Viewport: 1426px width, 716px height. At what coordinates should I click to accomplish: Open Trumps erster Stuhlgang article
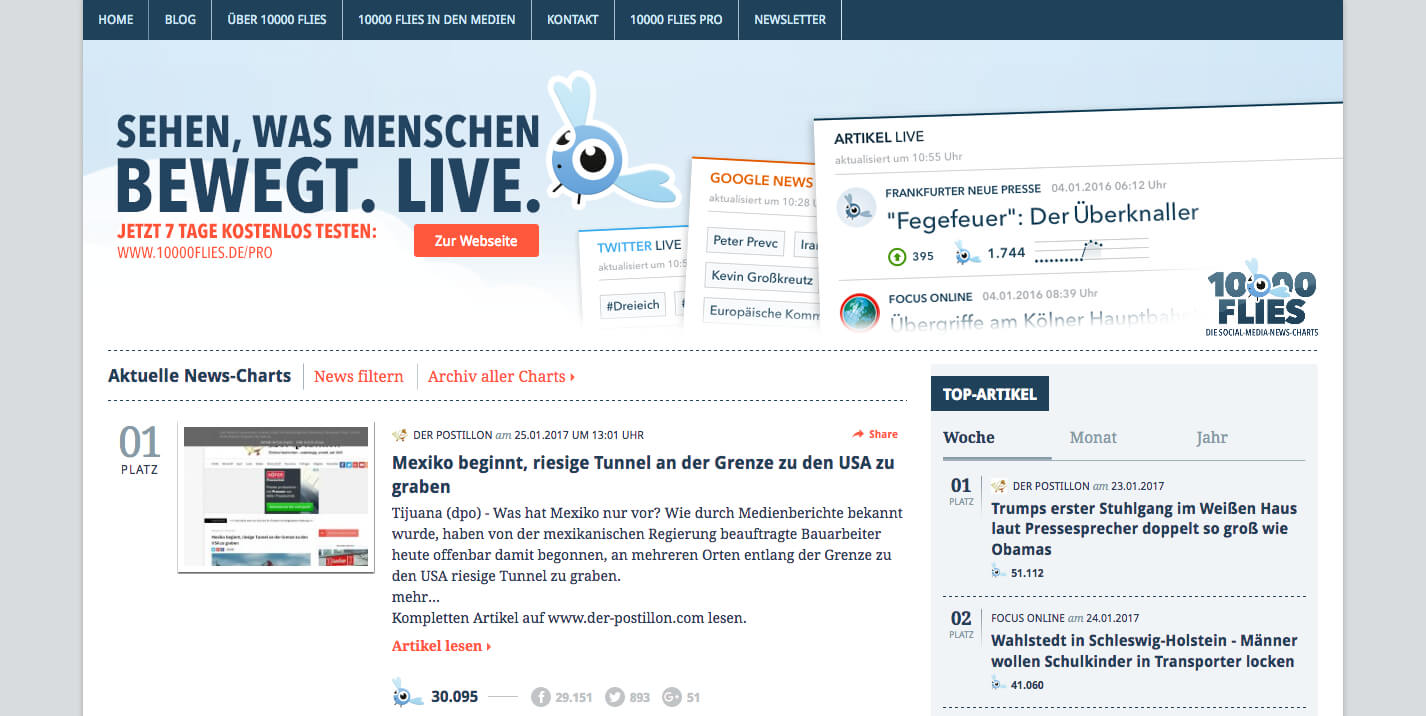[x=1144, y=529]
